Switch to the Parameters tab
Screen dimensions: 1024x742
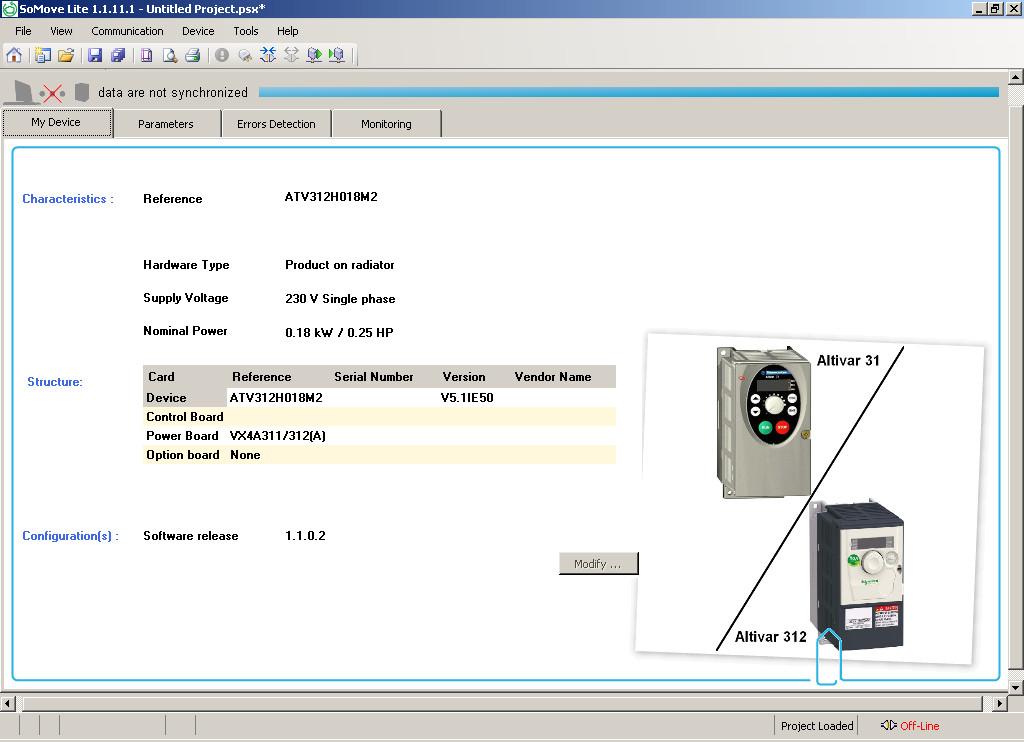[x=166, y=124]
